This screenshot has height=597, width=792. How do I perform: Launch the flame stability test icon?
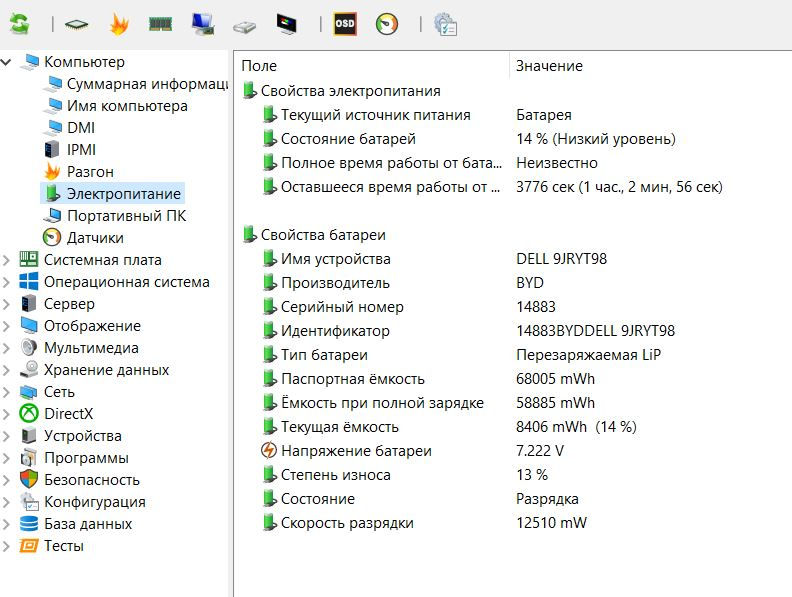pos(118,24)
